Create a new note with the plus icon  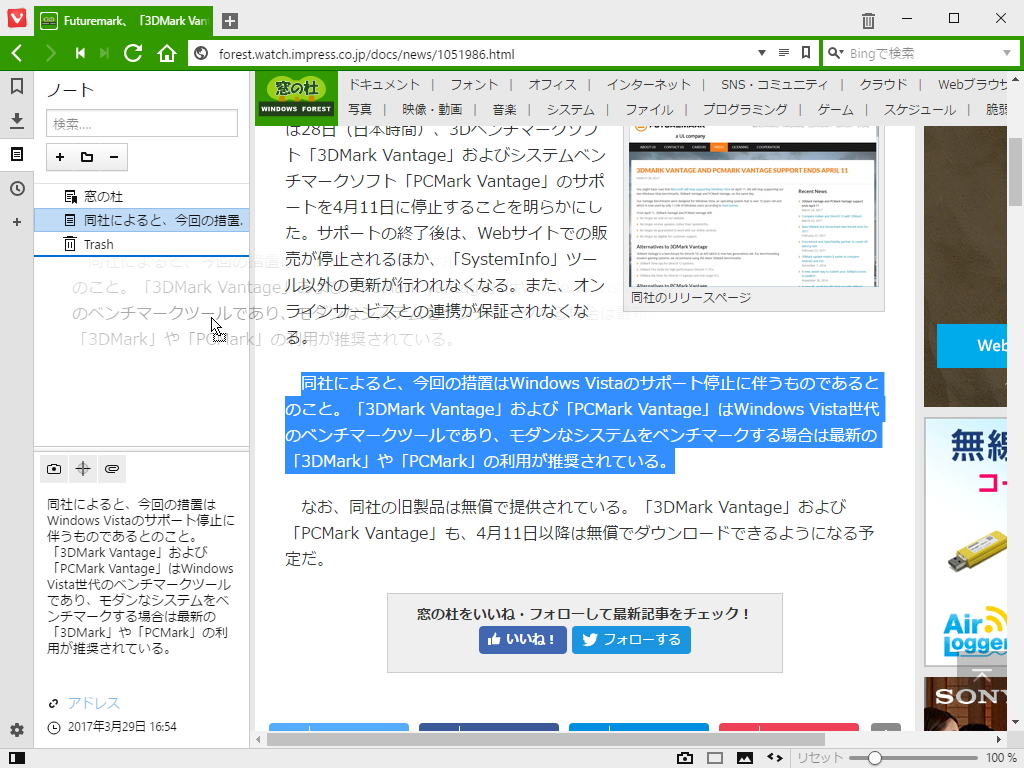59,157
